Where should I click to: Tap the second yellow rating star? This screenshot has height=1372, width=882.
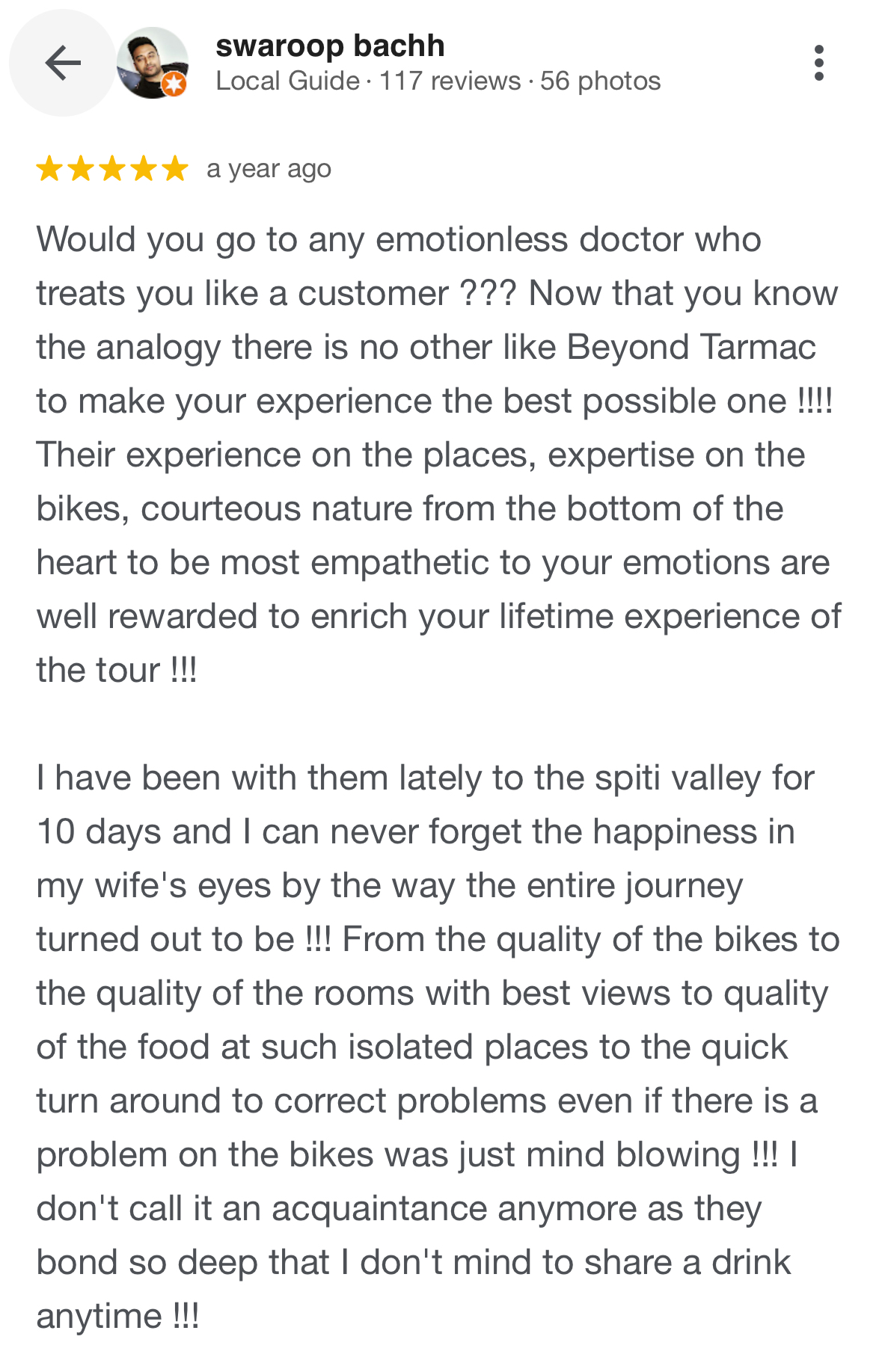pyautogui.click(x=81, y=169)
